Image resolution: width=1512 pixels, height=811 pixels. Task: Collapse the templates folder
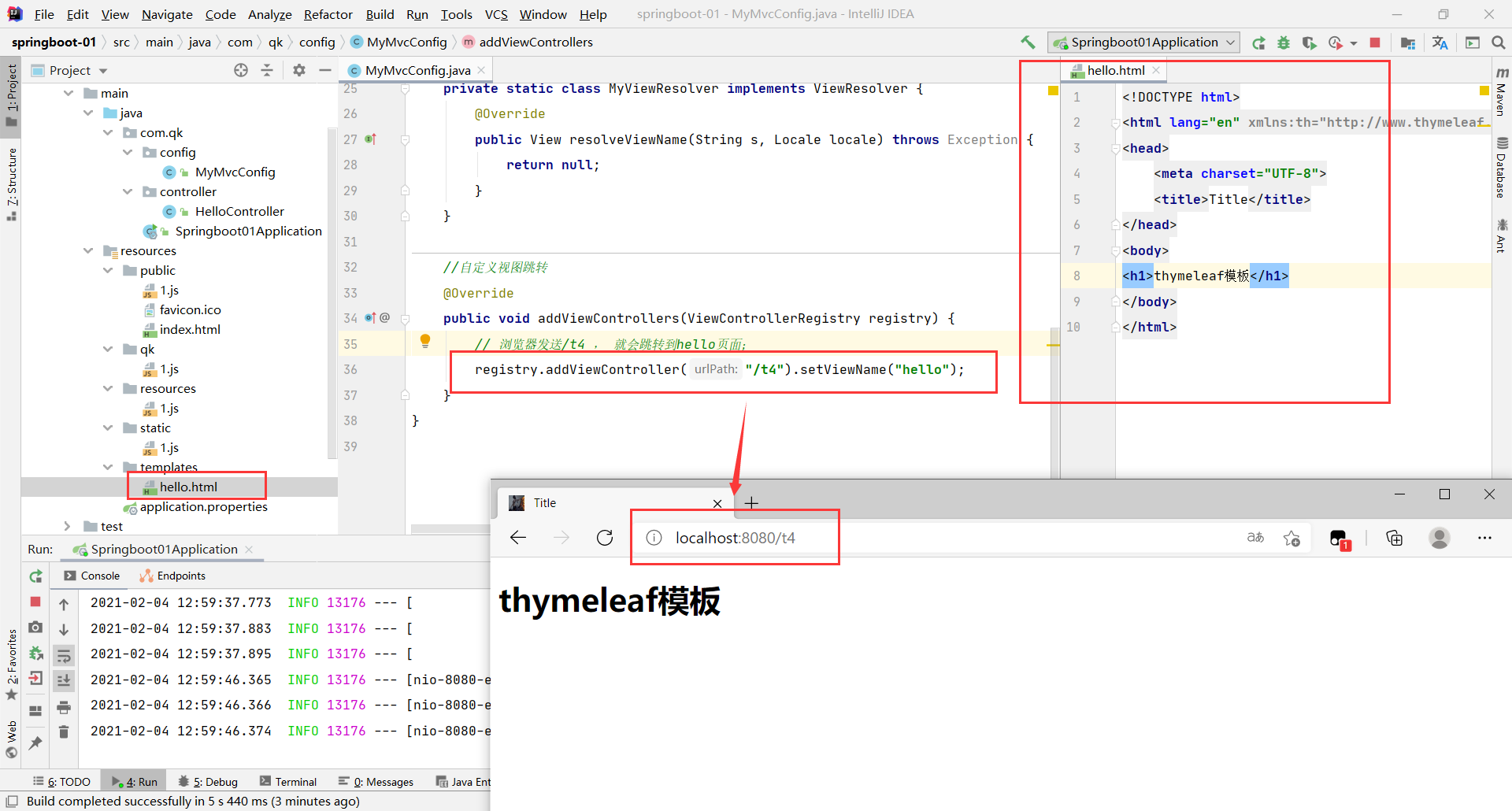[108, 467]
